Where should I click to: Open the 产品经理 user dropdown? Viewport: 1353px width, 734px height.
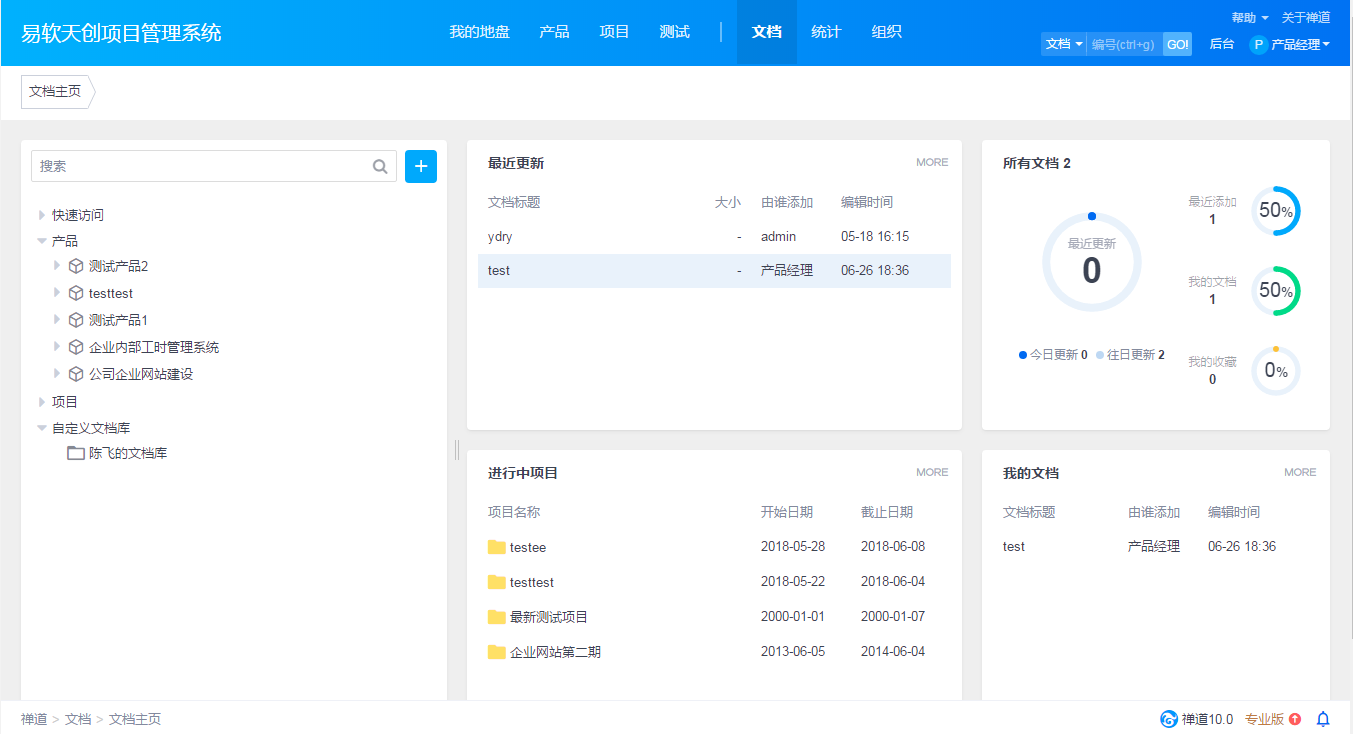(1300, 44)
